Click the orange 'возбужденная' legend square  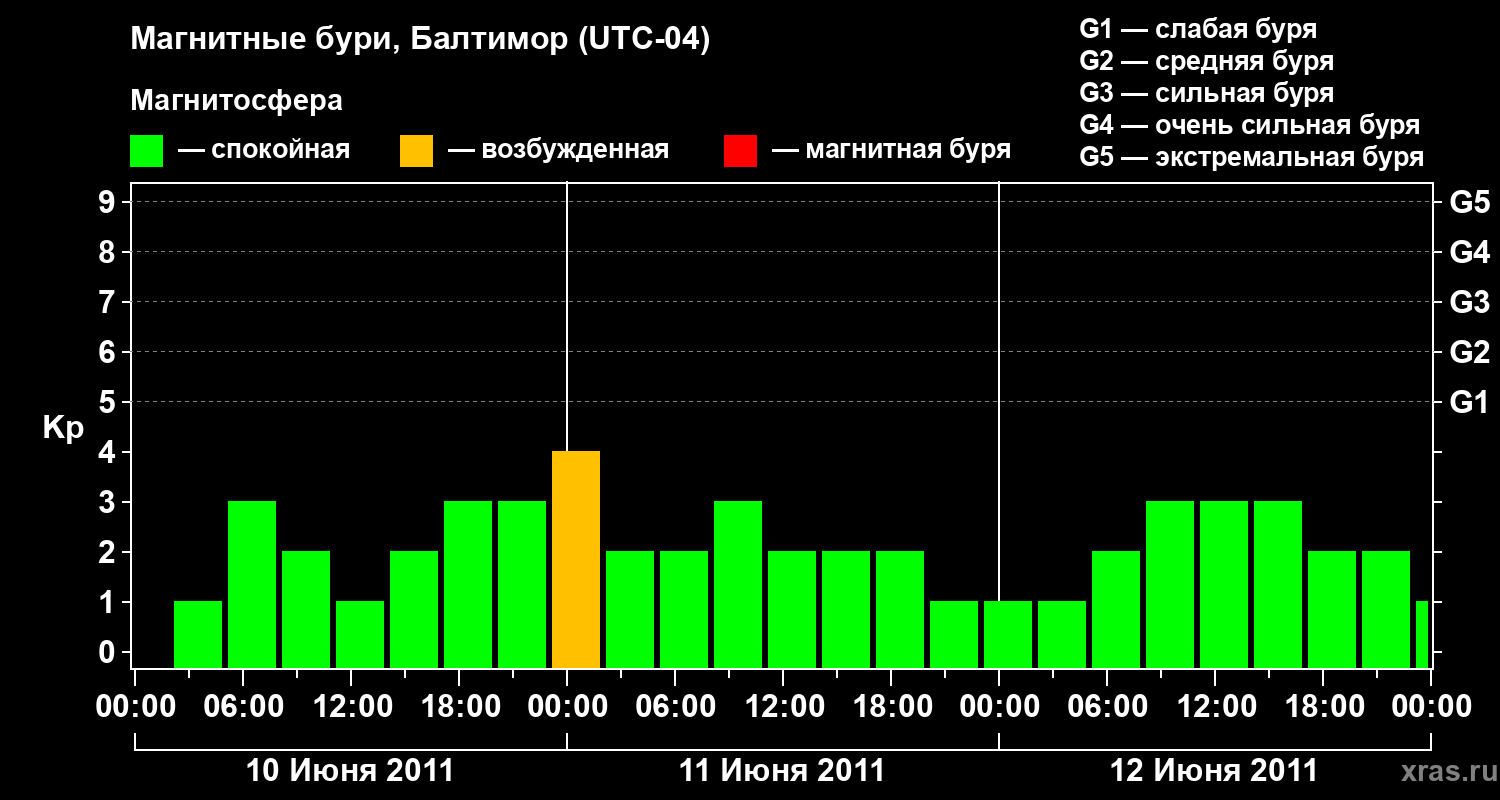point(416,151)
